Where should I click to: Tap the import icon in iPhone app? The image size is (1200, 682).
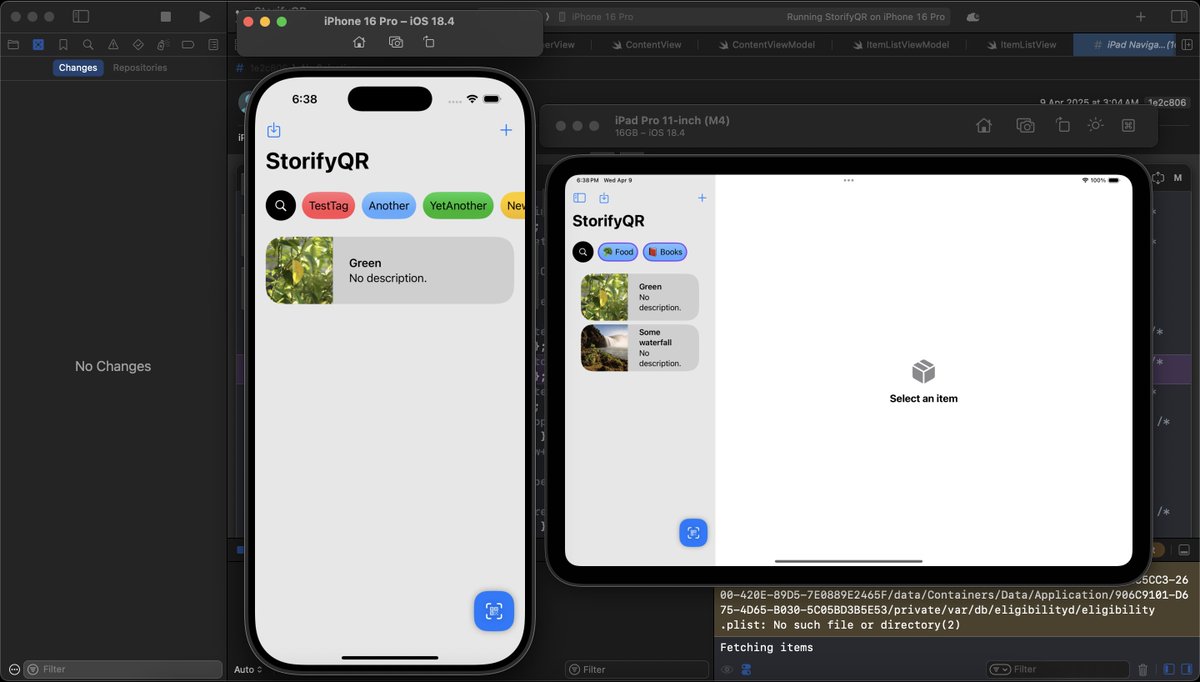[274, 131]
